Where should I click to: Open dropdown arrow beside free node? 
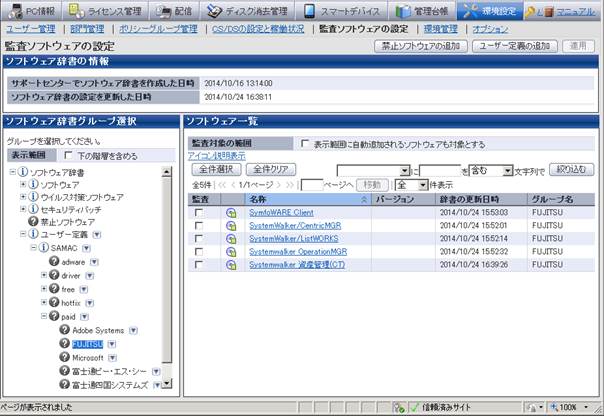point(84,290)
